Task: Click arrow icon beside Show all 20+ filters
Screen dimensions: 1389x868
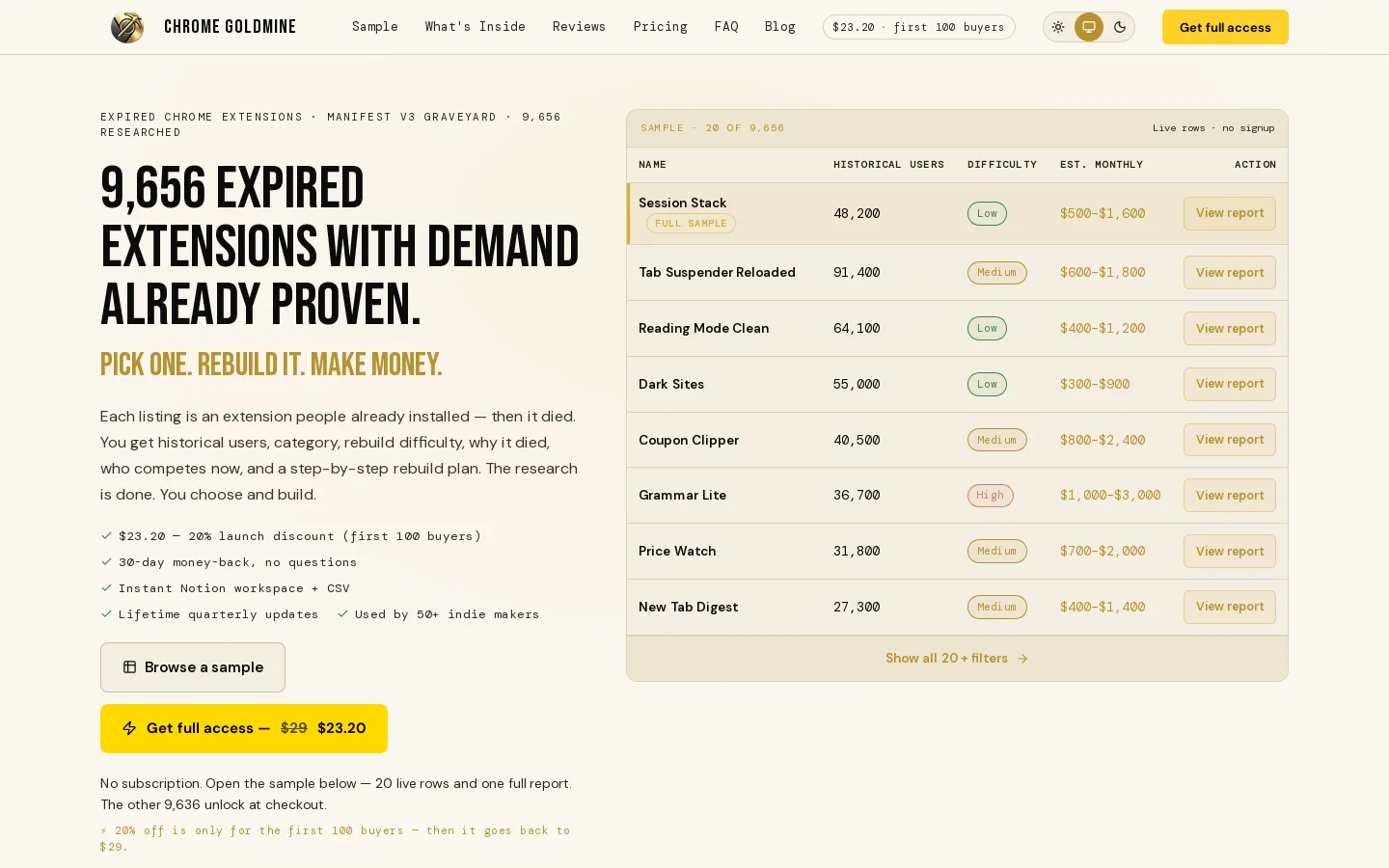Action: point(1022,659)
